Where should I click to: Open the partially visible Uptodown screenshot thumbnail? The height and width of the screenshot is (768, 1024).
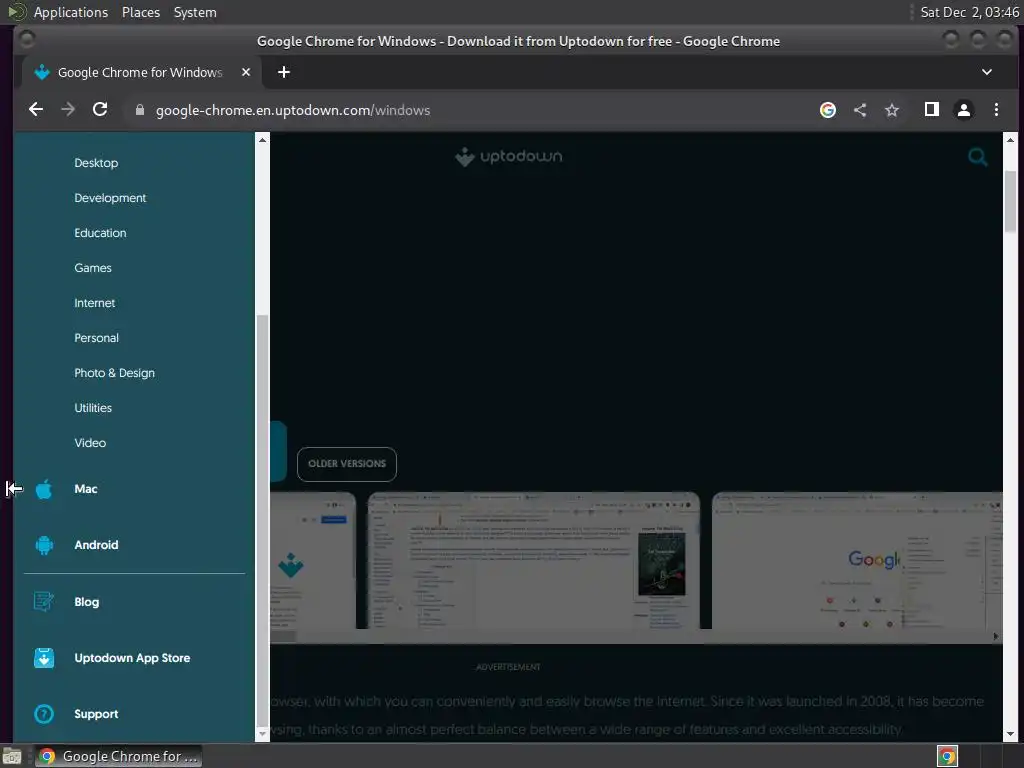[313, 561]
